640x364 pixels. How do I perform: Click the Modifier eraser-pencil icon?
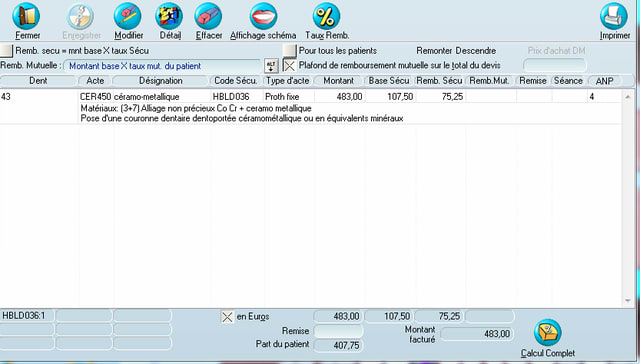click(128, 16)
